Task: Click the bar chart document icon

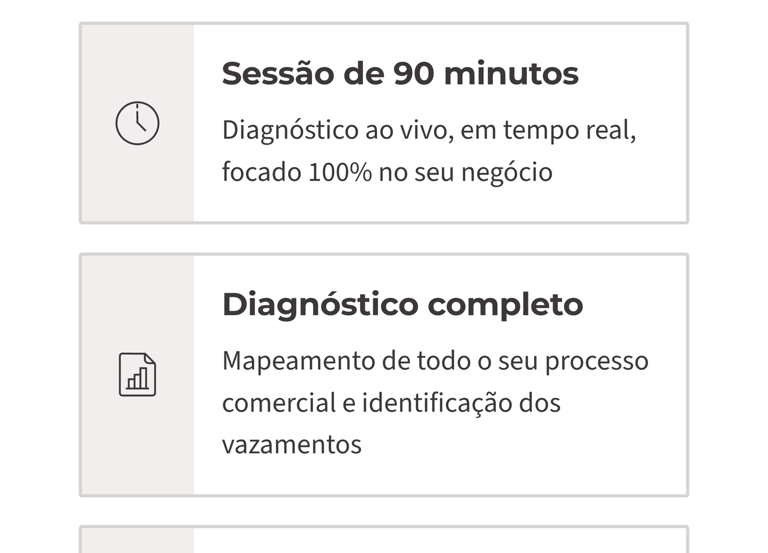Action: coord(137,375)
